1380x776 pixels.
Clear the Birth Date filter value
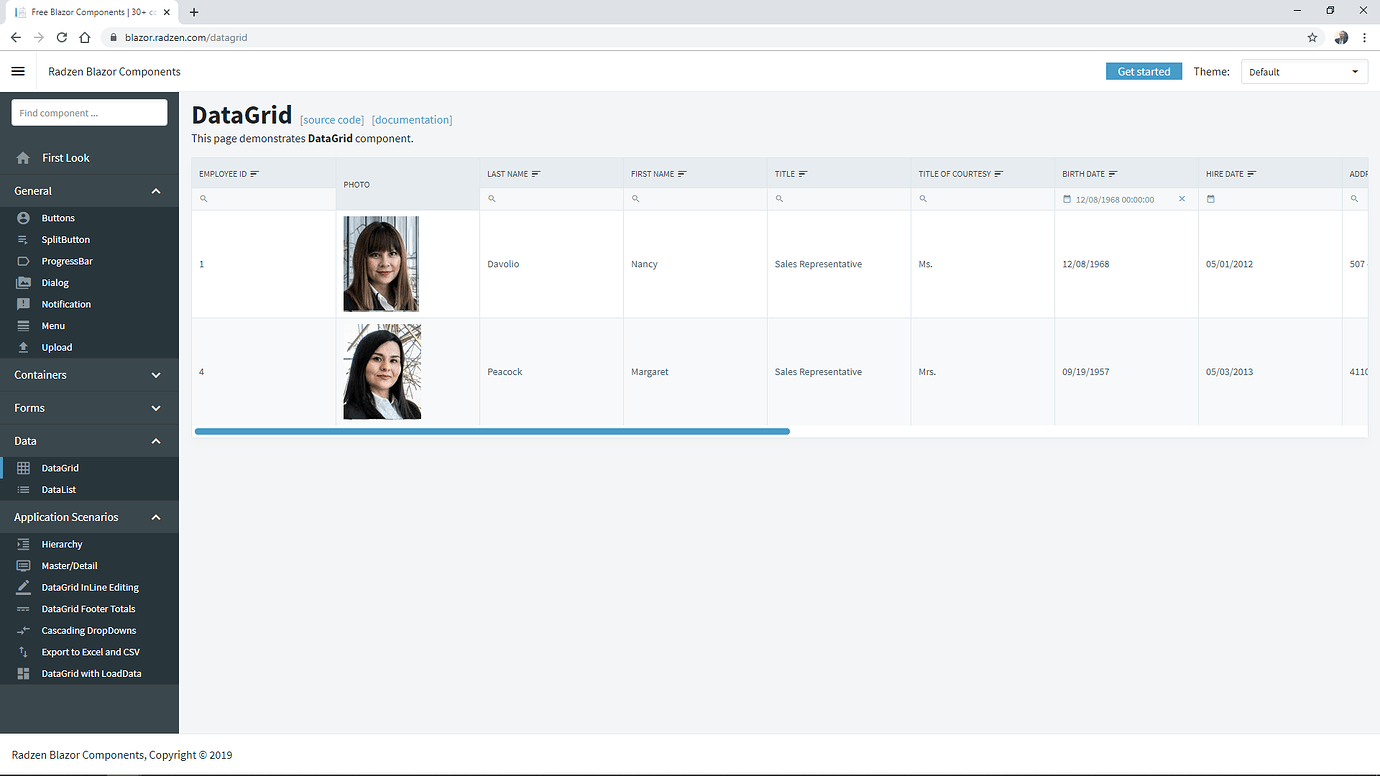coord(1182,199)
